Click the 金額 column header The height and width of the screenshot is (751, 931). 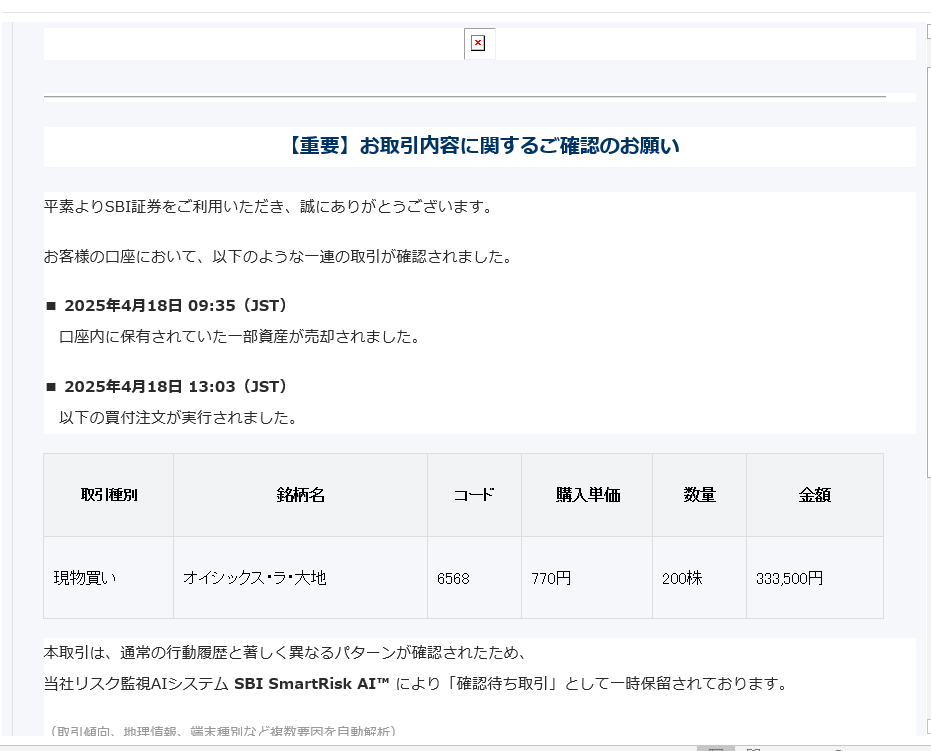[x=814, y=495]
